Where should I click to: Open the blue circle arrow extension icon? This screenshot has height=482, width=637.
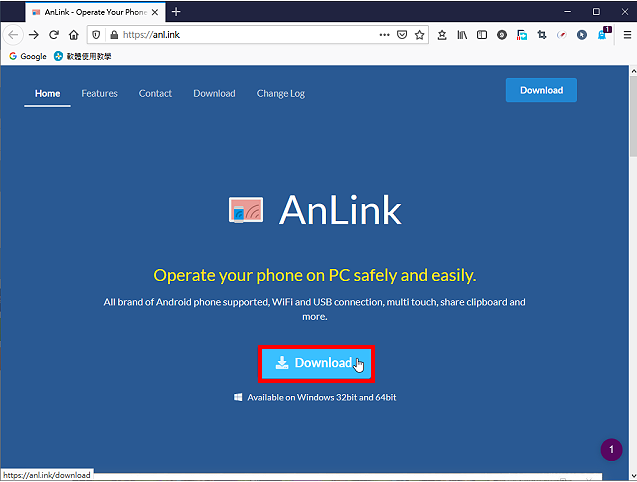click(x=582, y=35)
